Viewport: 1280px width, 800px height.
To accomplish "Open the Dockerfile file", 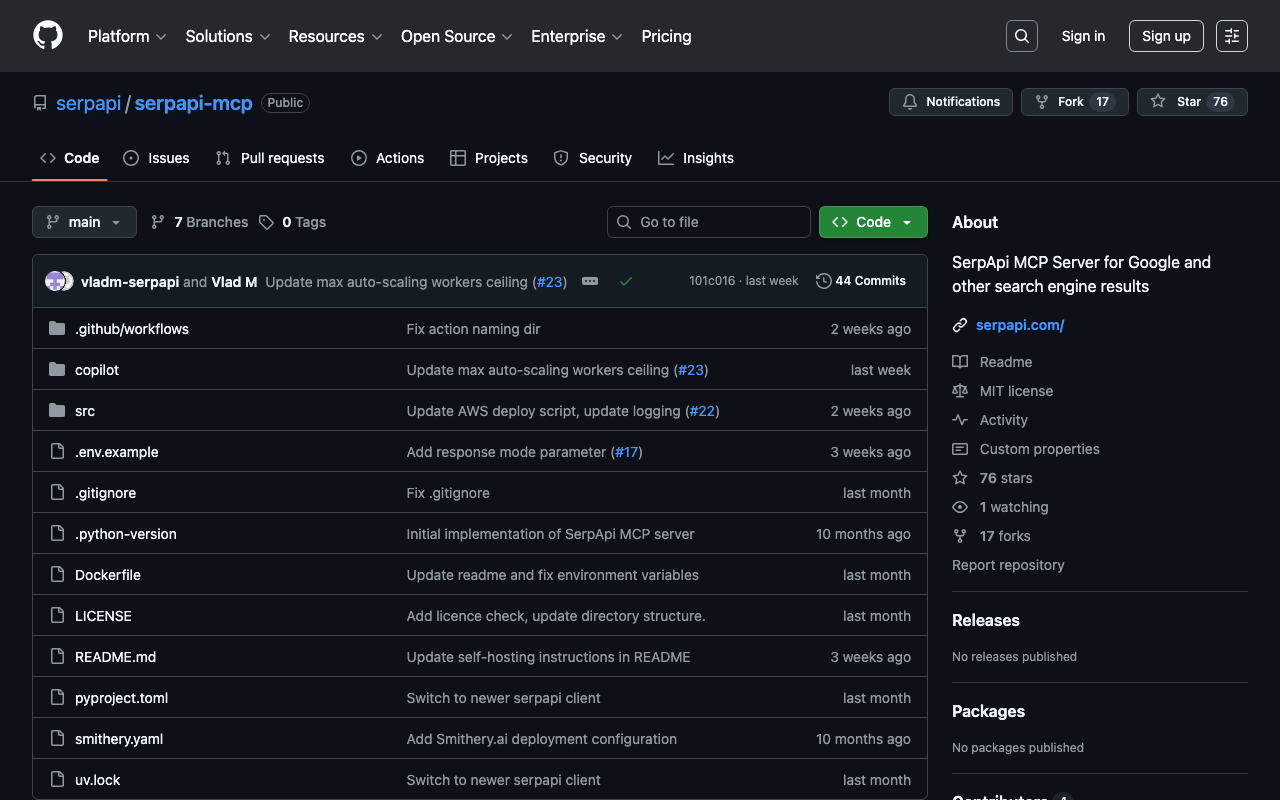I will pos(108,575).
